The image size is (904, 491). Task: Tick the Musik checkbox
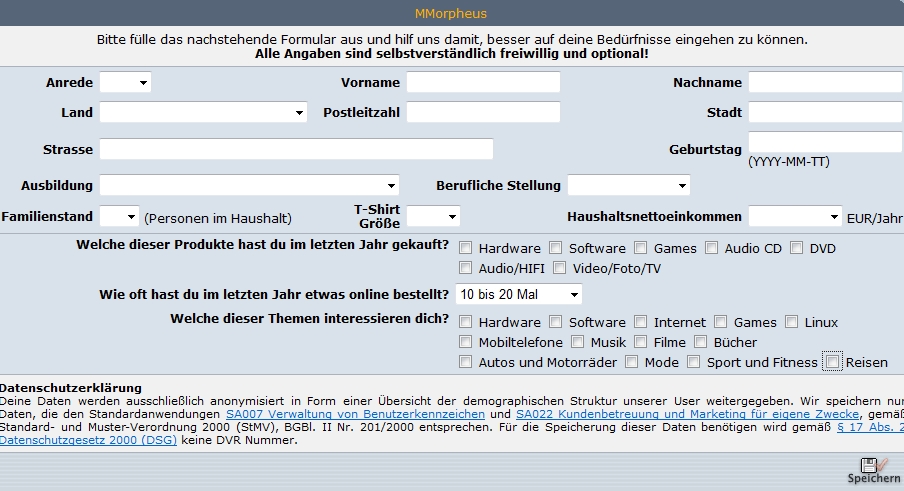tap(577, 342)
